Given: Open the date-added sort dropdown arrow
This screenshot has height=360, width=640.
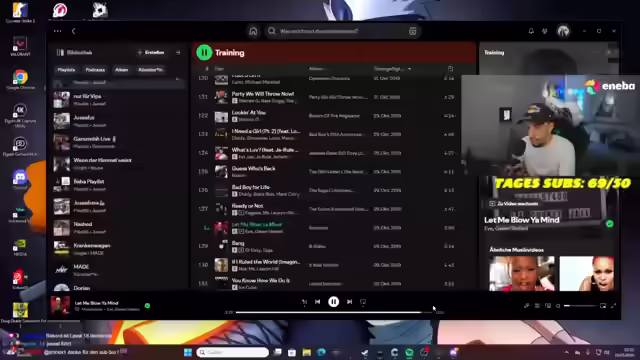Looking at the screenshot, I should [409, 69].
